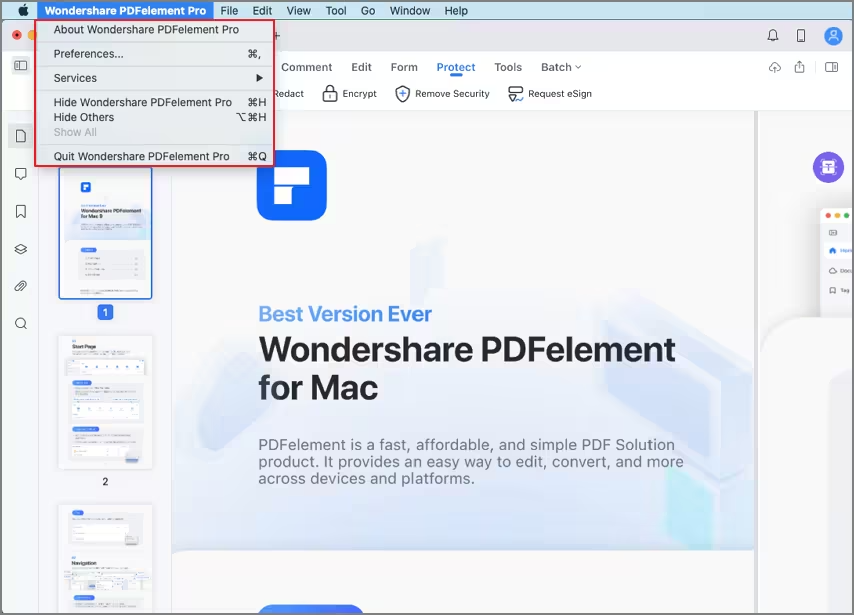Open the attachments paperclip icon
This screenshot has height=615, width=854.
click(21, 286)
